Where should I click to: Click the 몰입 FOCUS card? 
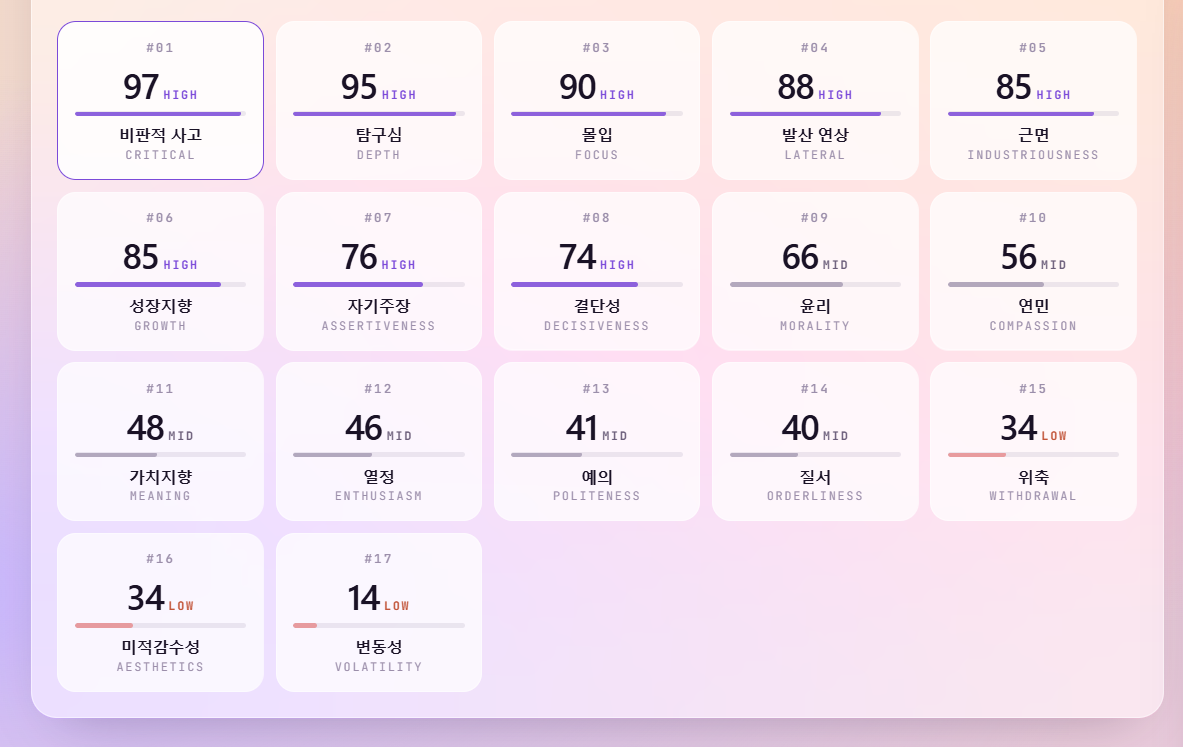tap(597, 100)
